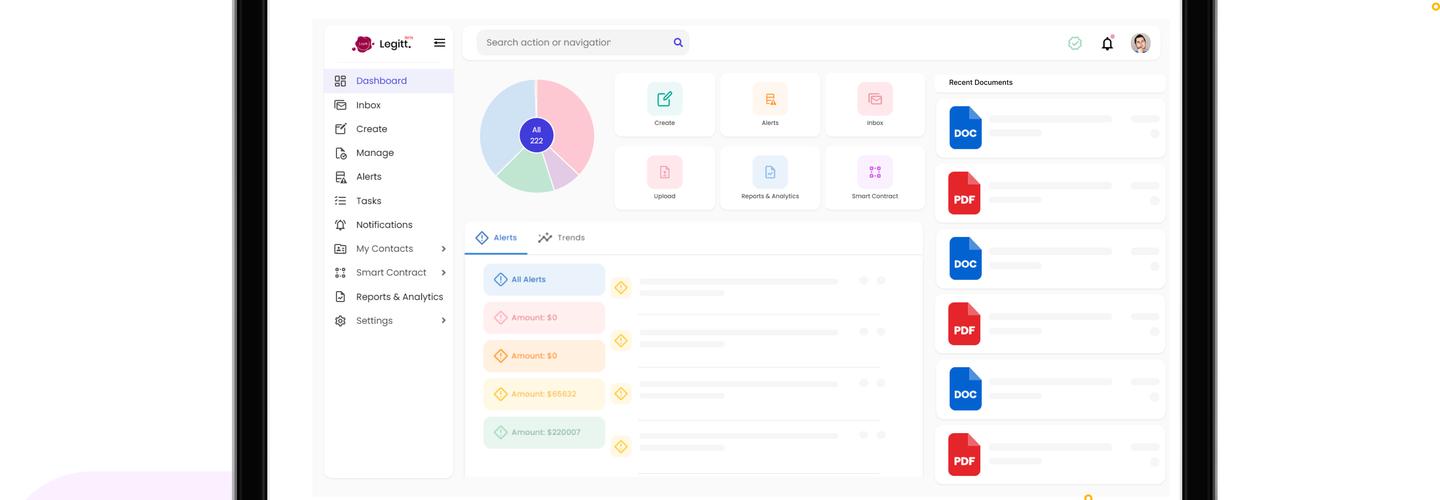The image size is (1440, 500).
Task: Click the pink pie chart segment
Action: [x=568, y=115]
